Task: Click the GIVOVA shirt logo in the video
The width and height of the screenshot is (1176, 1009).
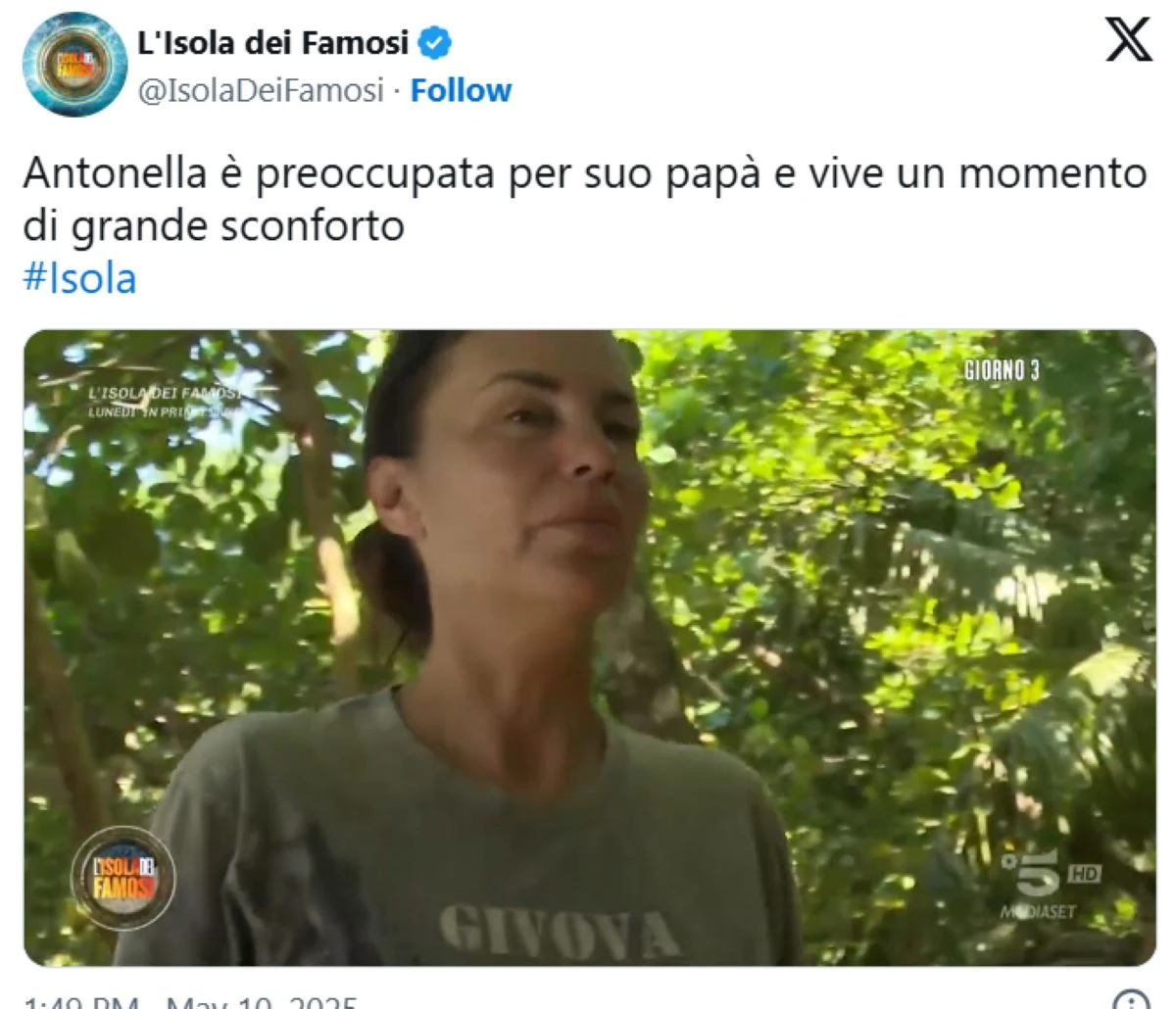Action: (x=560, y=931)
